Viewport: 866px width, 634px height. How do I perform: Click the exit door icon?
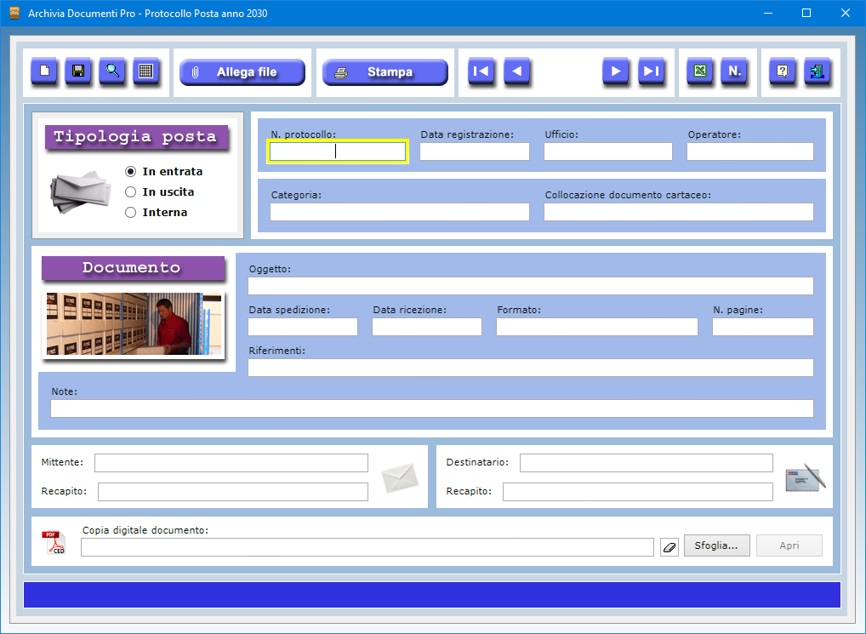pos(817,71)
